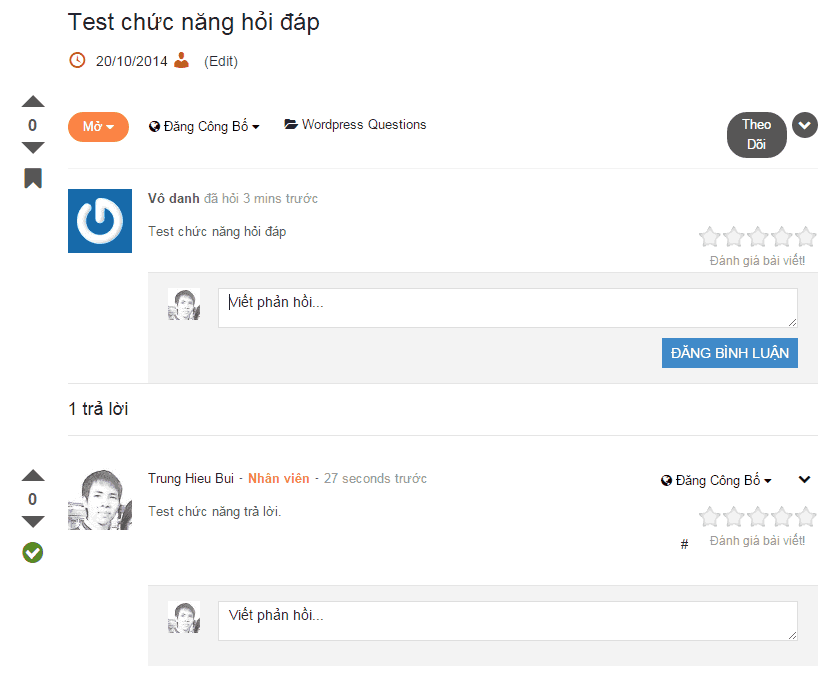Click the permalink # icon under the answer
This screenshot has width=839, height=682.
click(683, 543)
